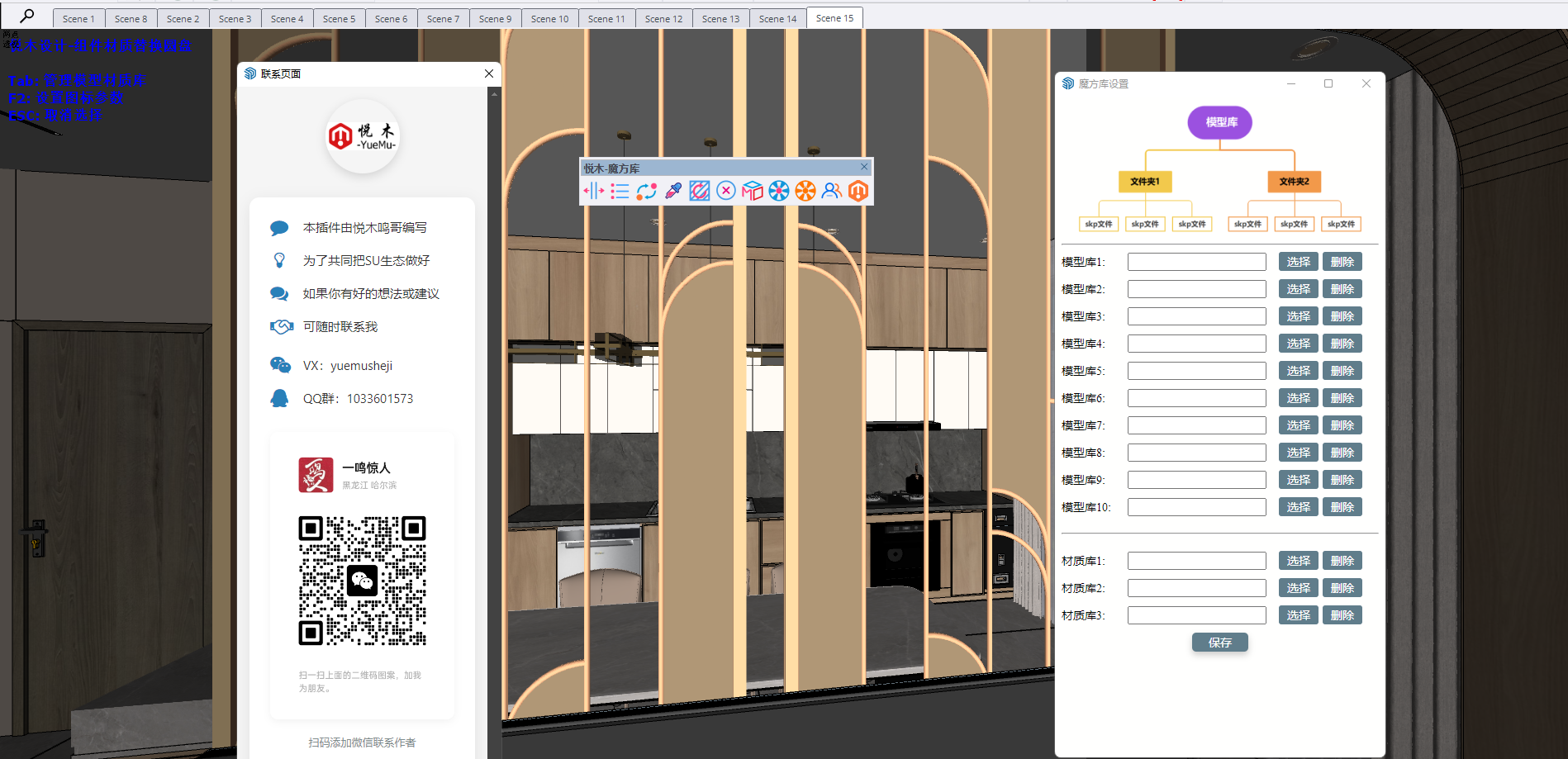Select the eyedropper material picker tool
The height and width of the screenshot is (759, 1568).
[x=673, y=192]
